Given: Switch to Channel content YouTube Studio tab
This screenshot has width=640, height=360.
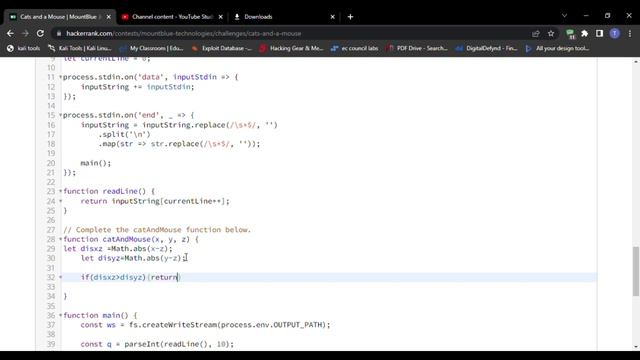Looking at the screenshot, I should pos(172,17).
